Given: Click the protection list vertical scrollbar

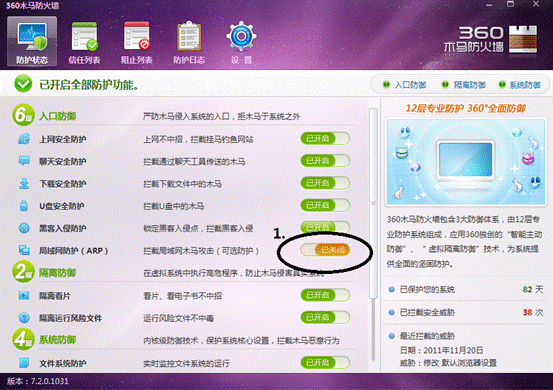Looking at the screenshot, I should (373, 204).
